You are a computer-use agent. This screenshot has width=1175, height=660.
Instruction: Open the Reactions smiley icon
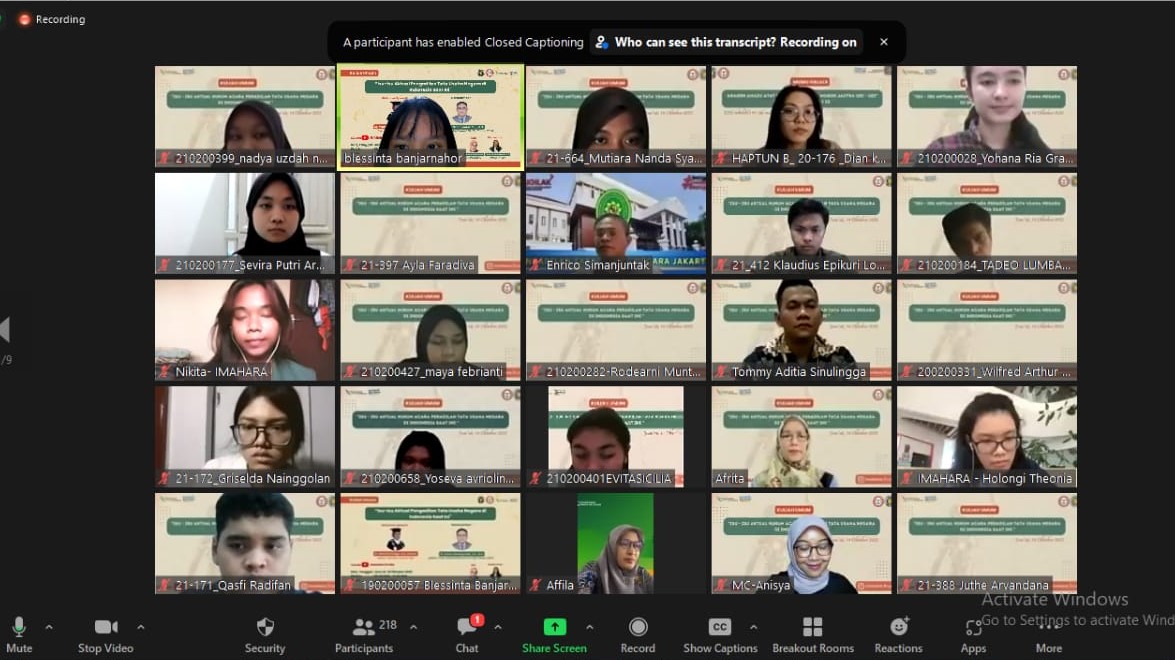pos(898,626)
